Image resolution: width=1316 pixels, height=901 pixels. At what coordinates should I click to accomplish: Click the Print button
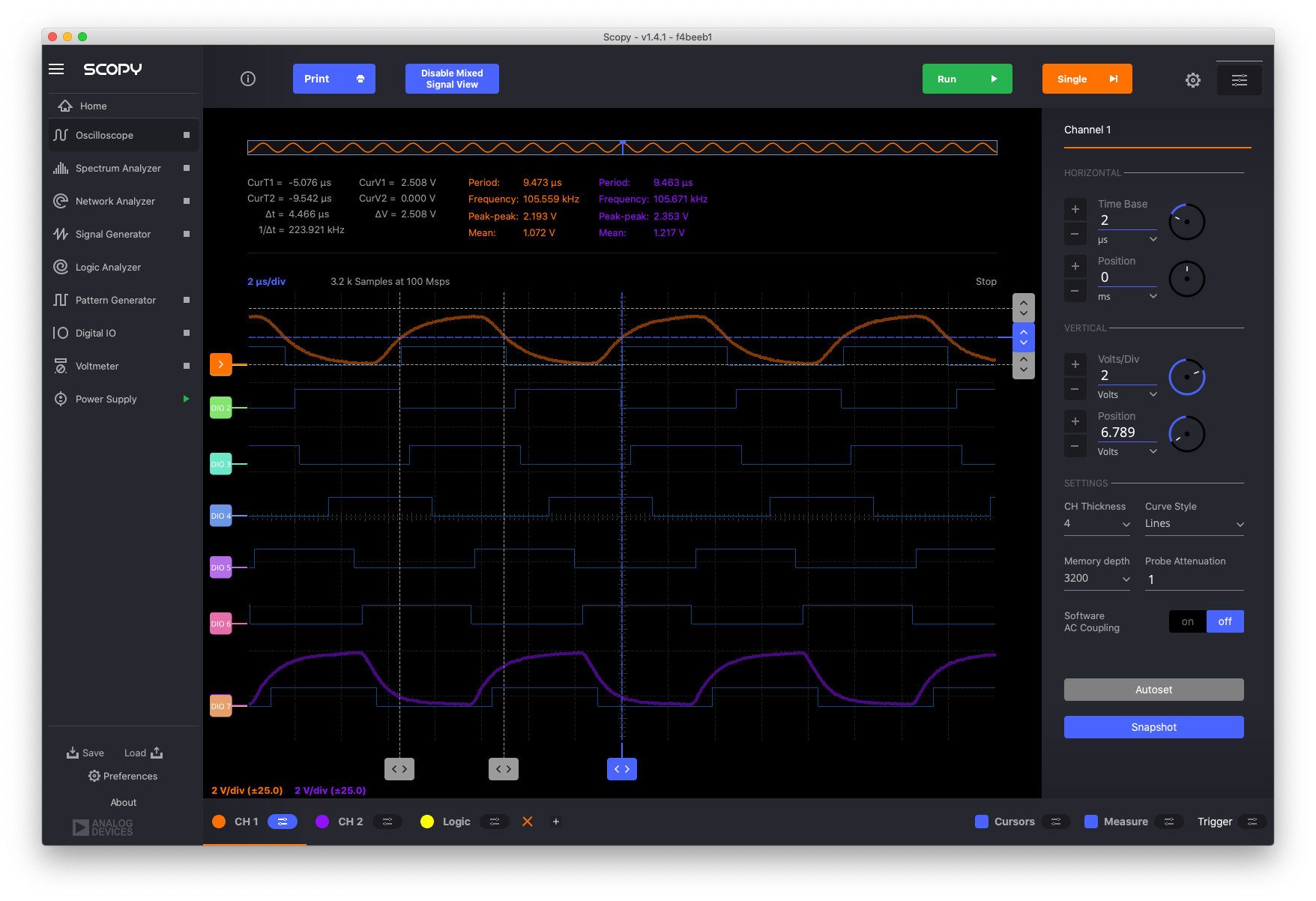[334, 79]
